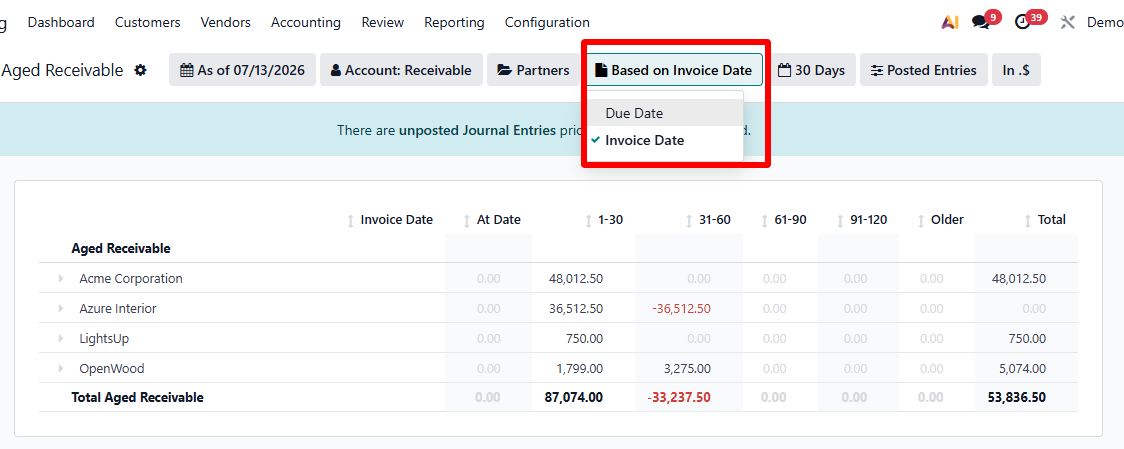Sort by the Total column
This screenshot has height=449, width=1124.
(x=1028, y=220)
